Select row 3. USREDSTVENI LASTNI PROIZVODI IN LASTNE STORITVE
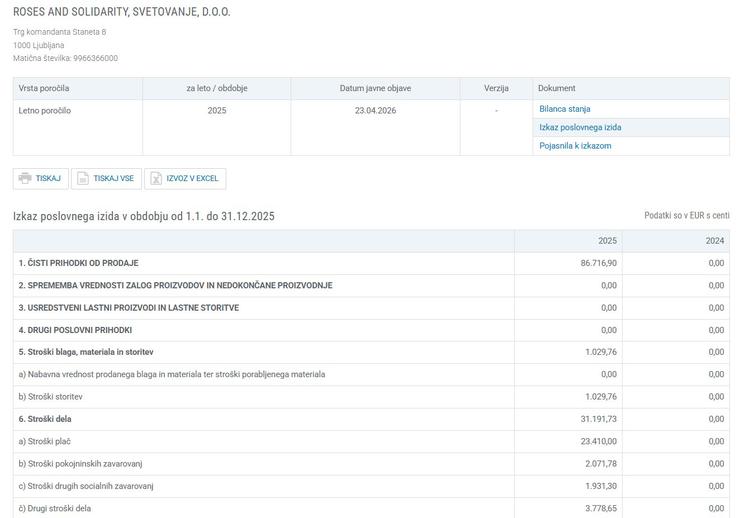 pos(371,308)
